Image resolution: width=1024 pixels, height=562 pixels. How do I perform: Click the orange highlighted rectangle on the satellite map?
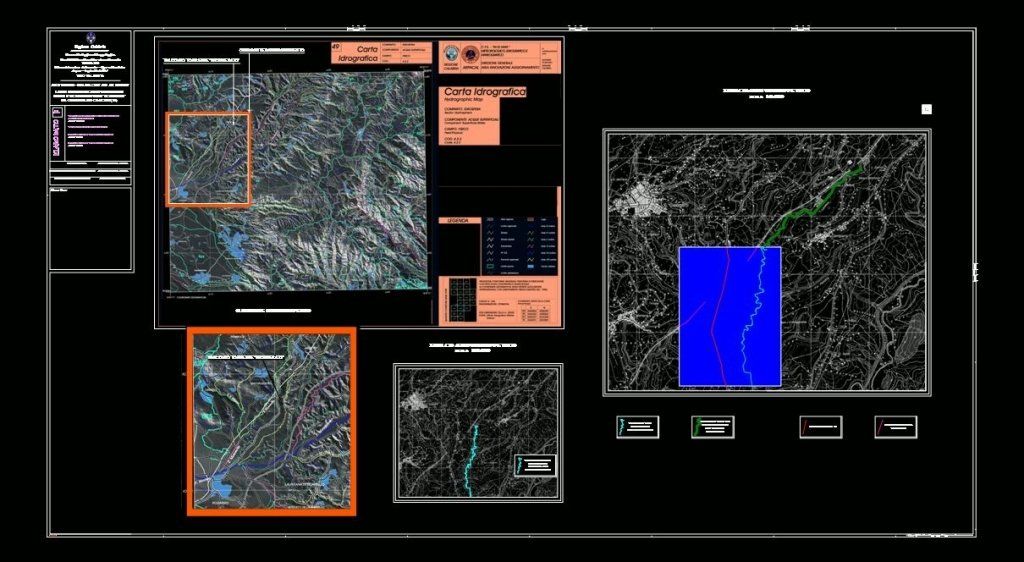coord(208,159)
